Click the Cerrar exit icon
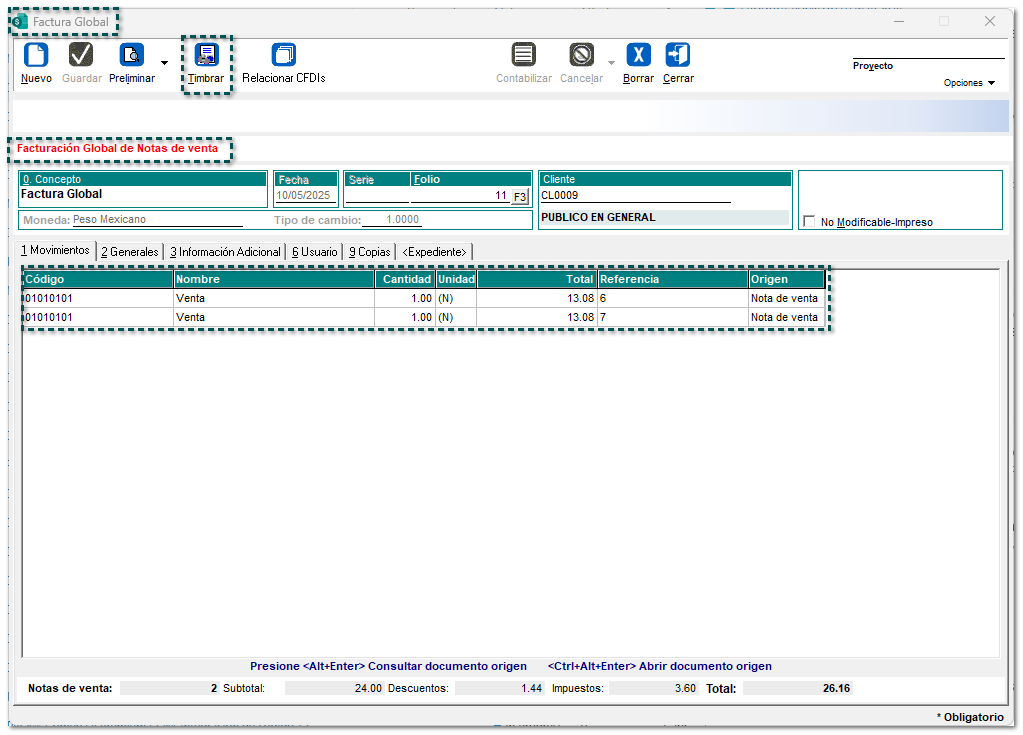The width and height of the screenshot is (1023, 735). click(x=678, y=56)
